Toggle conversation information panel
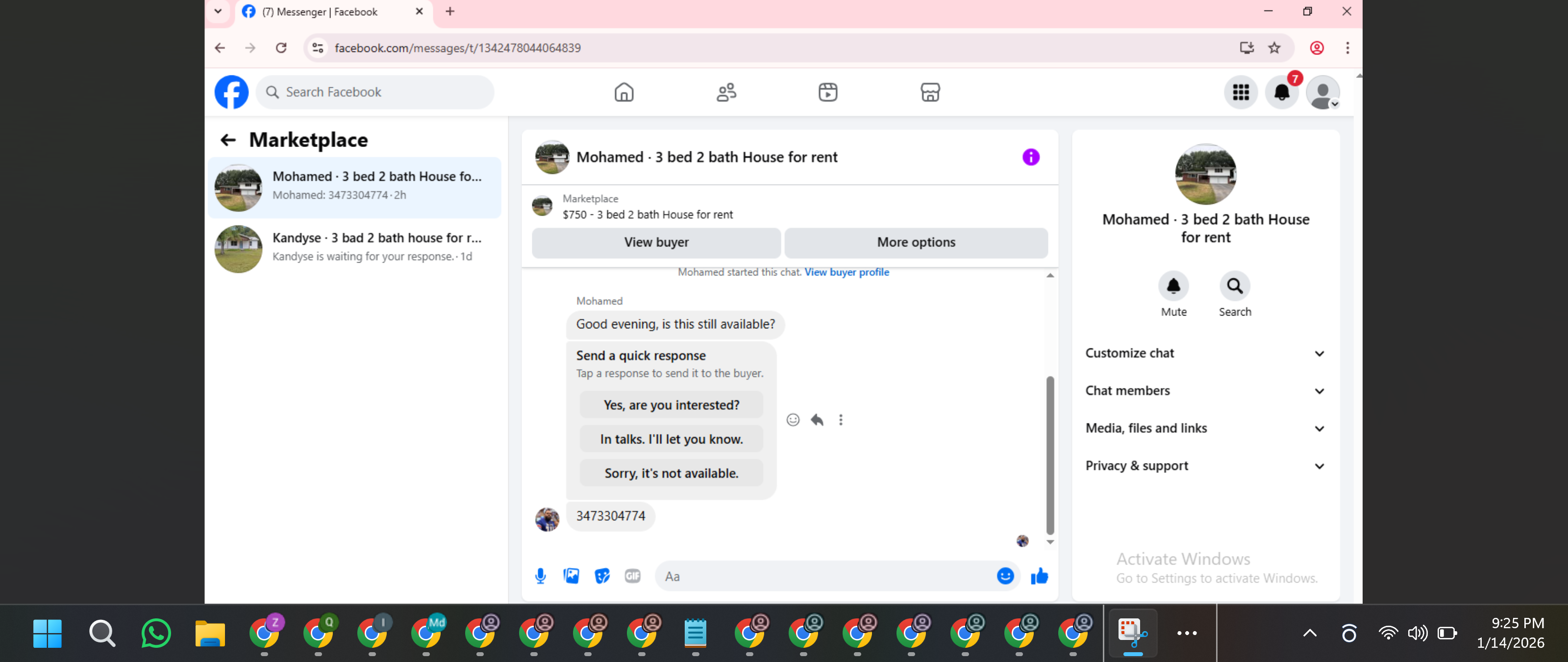1568x662 pixels. [1030, 157]
